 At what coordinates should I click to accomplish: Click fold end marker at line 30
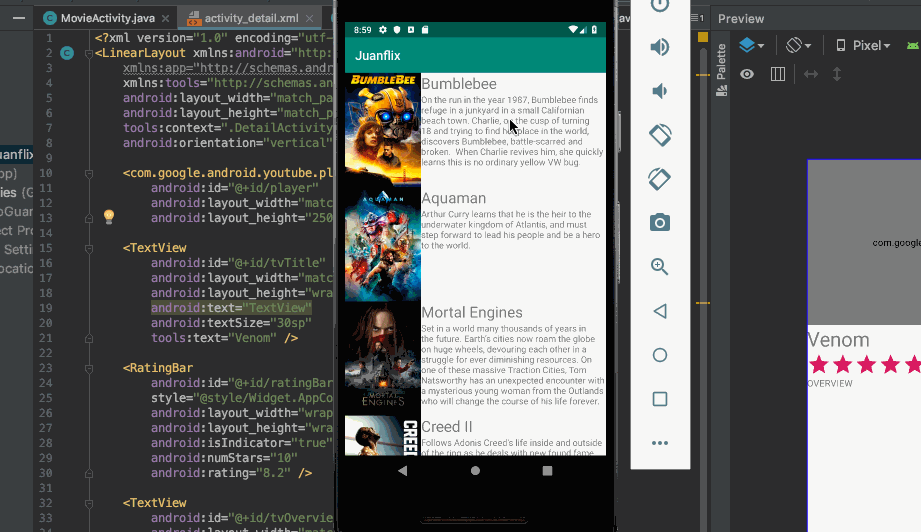89,473
